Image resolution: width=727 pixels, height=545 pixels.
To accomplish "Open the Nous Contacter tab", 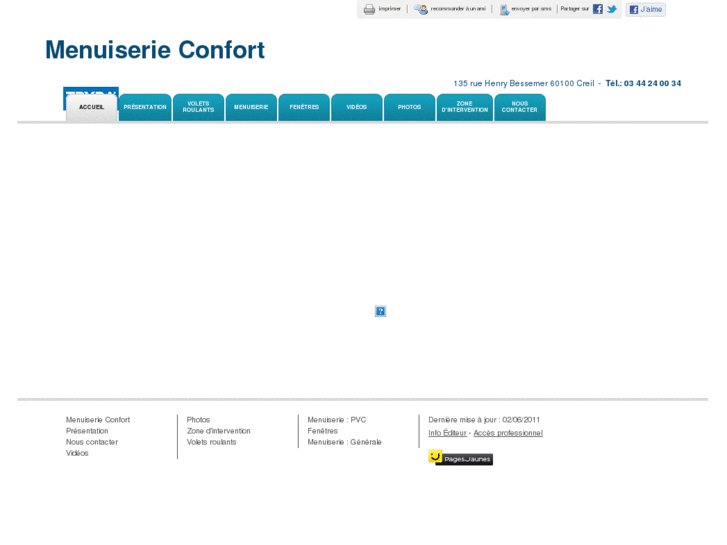I will [520, 107].
